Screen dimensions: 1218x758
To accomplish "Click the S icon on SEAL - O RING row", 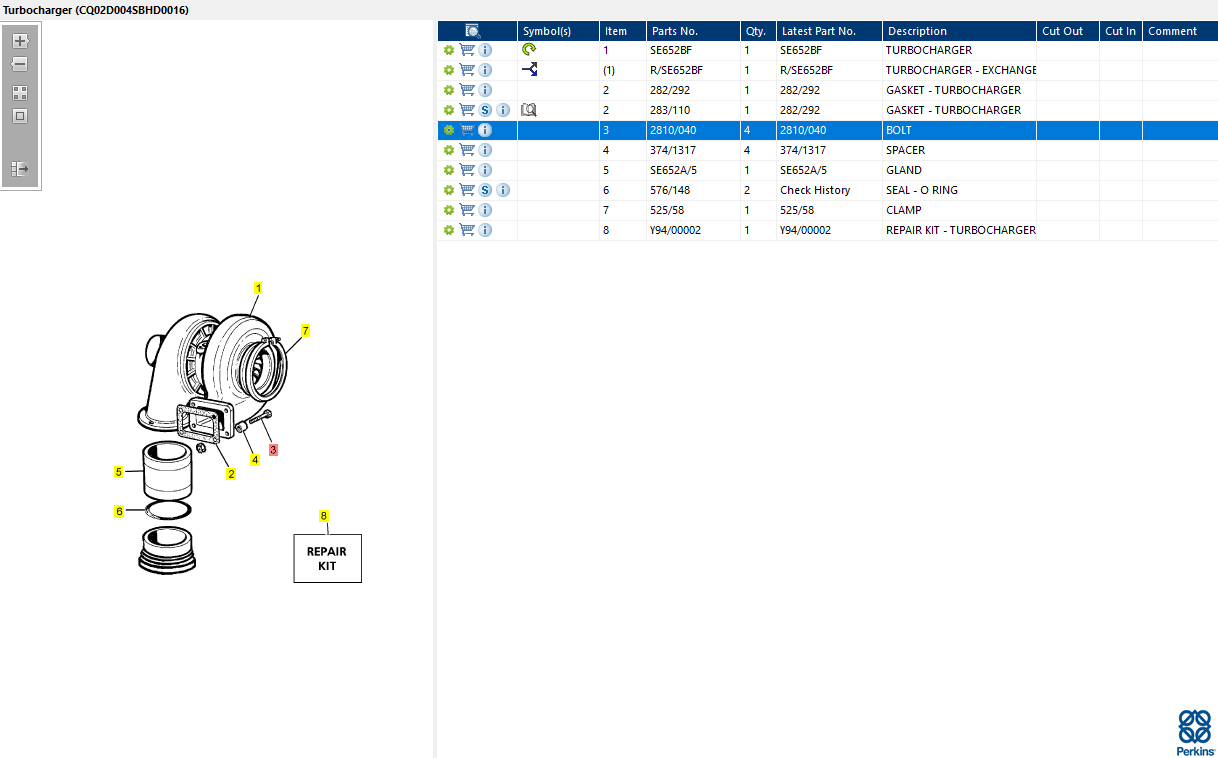I will click(485, 190).
